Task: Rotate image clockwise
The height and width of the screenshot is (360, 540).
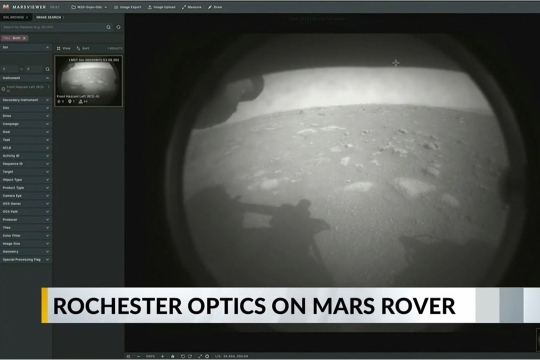Action: 190,356
